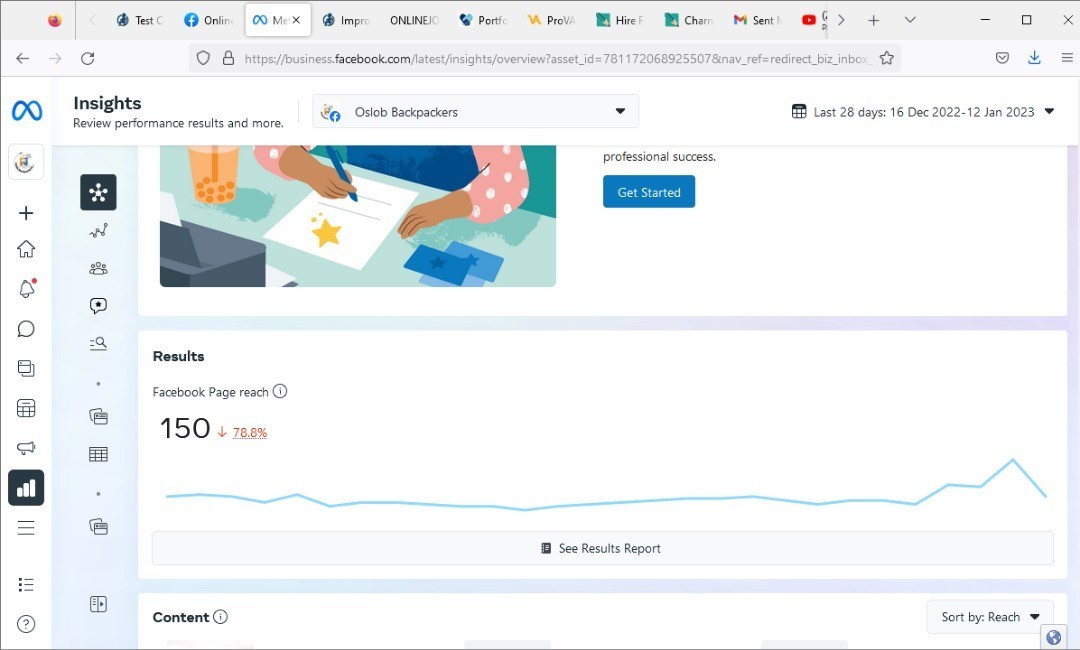This screenshot has width=1080, height=650.
Task: Reload the page with refresh icon
Action: [x=87, y=59]
